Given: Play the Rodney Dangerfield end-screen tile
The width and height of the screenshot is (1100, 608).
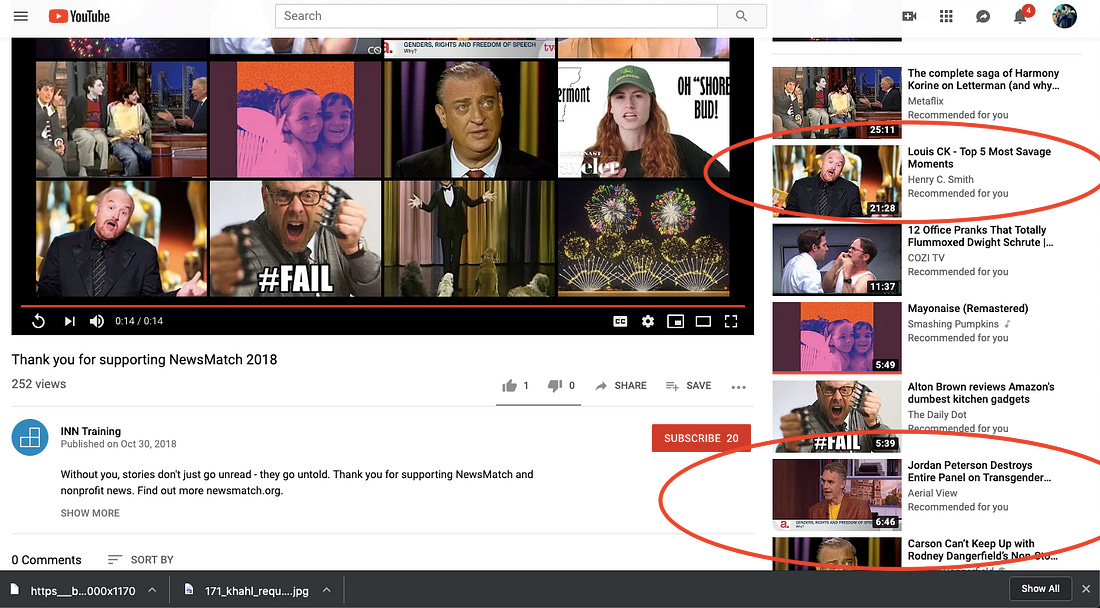Looking at the screenshot, I should tap(469, 119).
